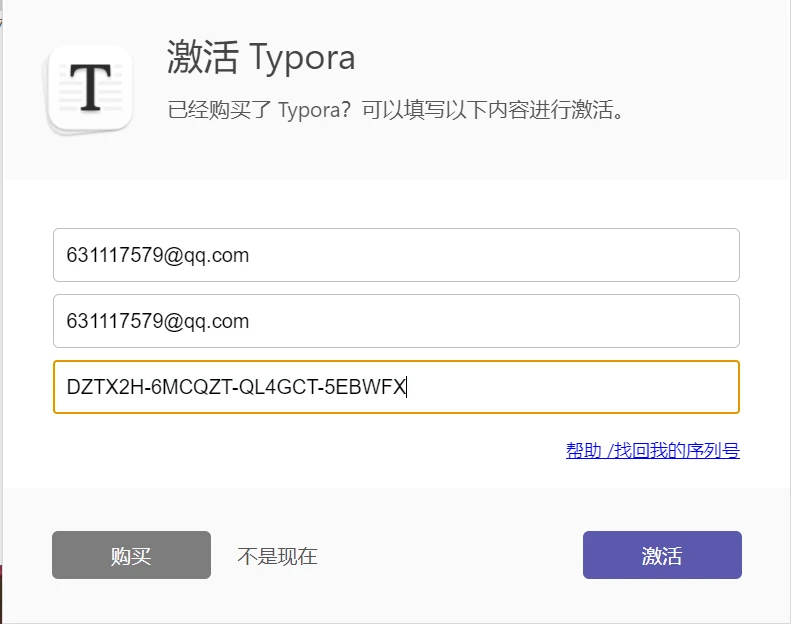Click the word 激活 in the heading
Screen dimensions: 791x624
[x=203, y=58]
